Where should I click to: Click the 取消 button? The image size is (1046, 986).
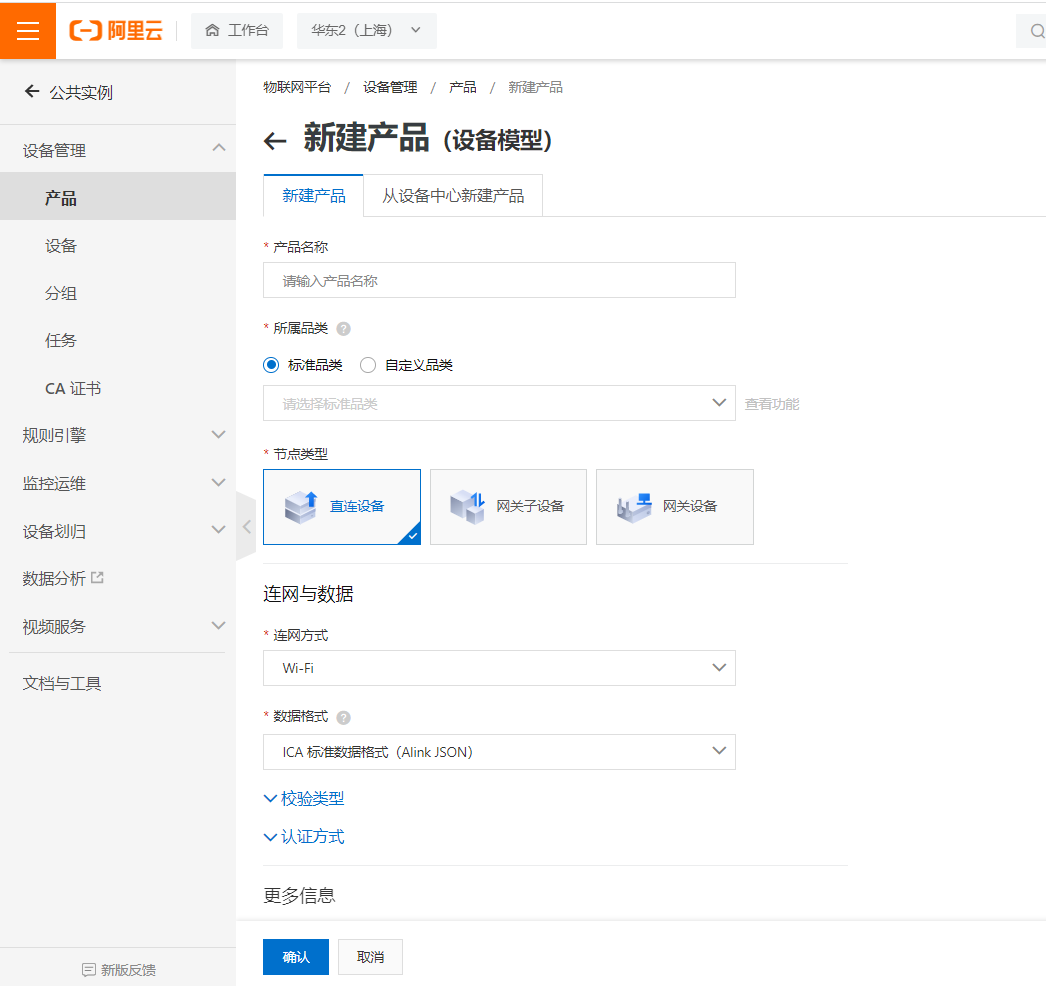coord(370,957)
